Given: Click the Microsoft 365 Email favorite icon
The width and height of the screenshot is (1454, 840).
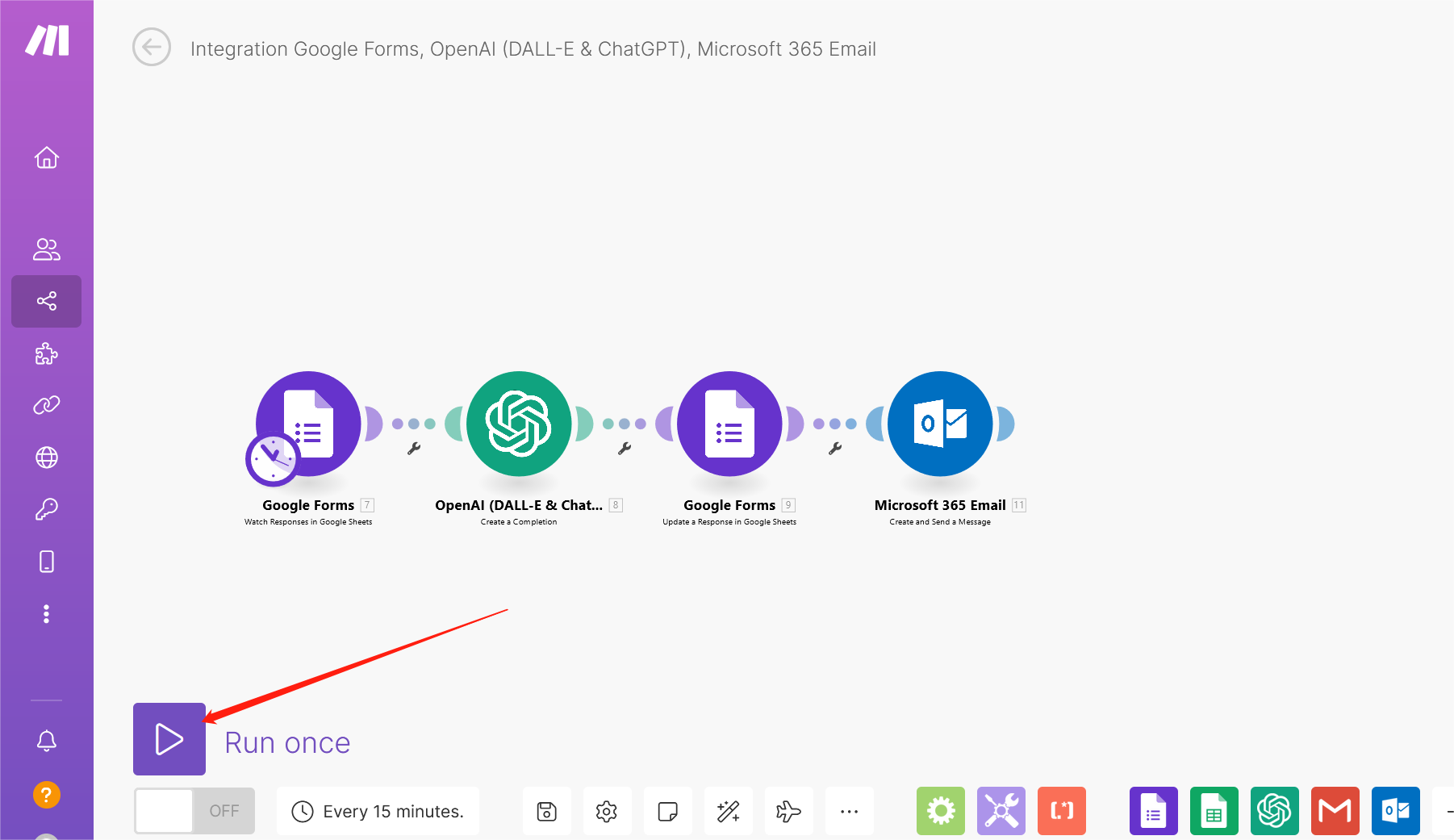Looking at the screenshot, I should pos(1396,811).
